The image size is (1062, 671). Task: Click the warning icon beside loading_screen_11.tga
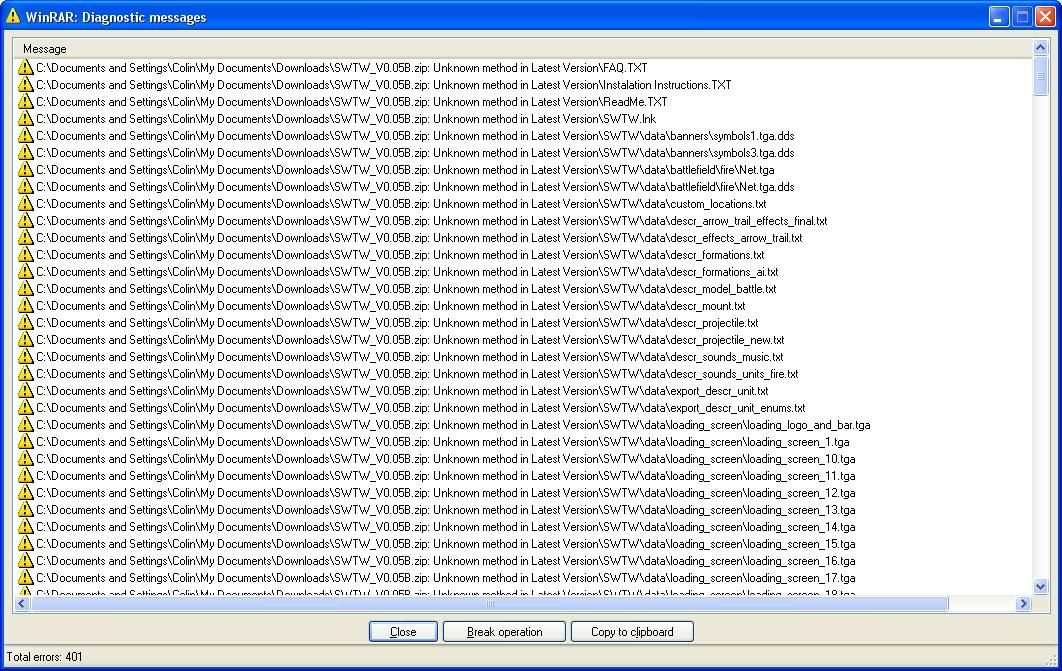pyautogui.click(x=25, y=476)
